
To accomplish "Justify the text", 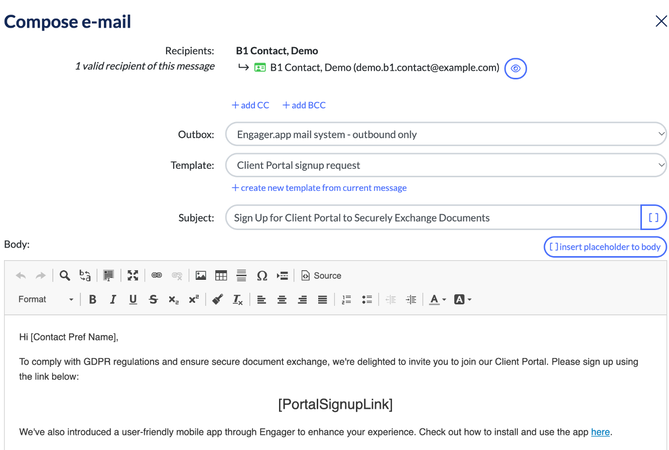I will pos(323,299).
